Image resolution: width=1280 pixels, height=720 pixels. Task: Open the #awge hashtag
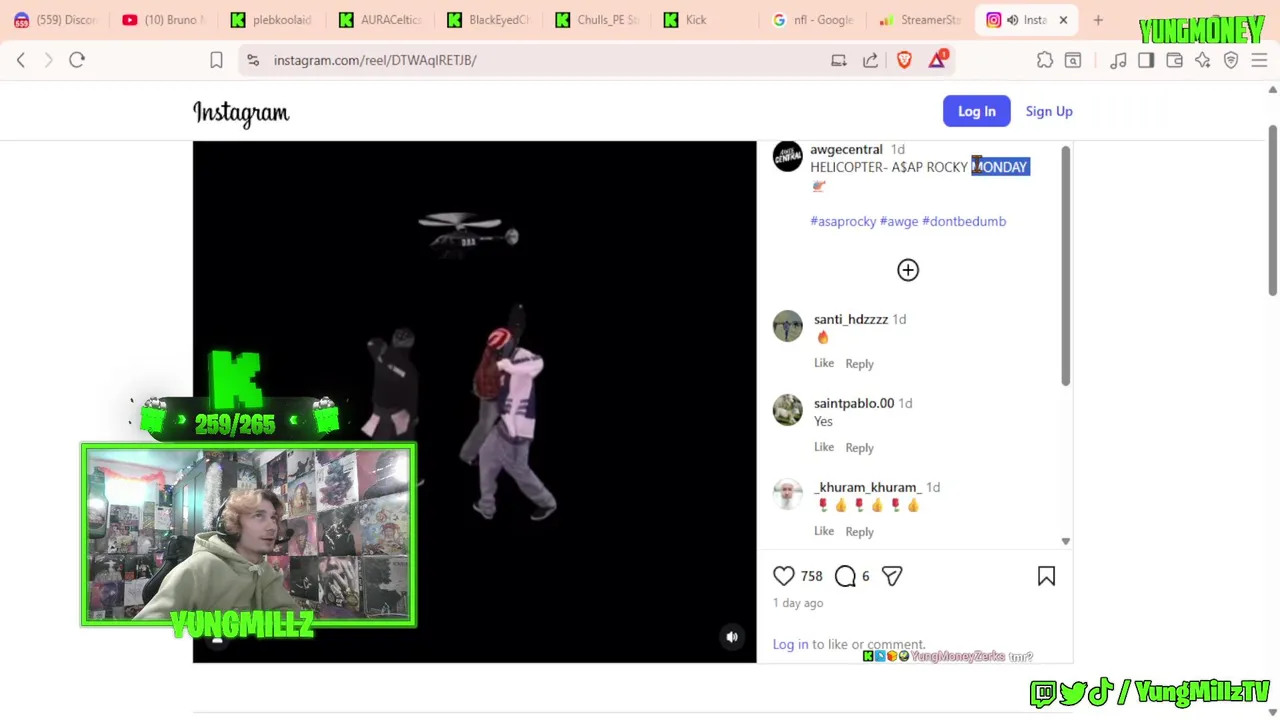coord(899,221)
